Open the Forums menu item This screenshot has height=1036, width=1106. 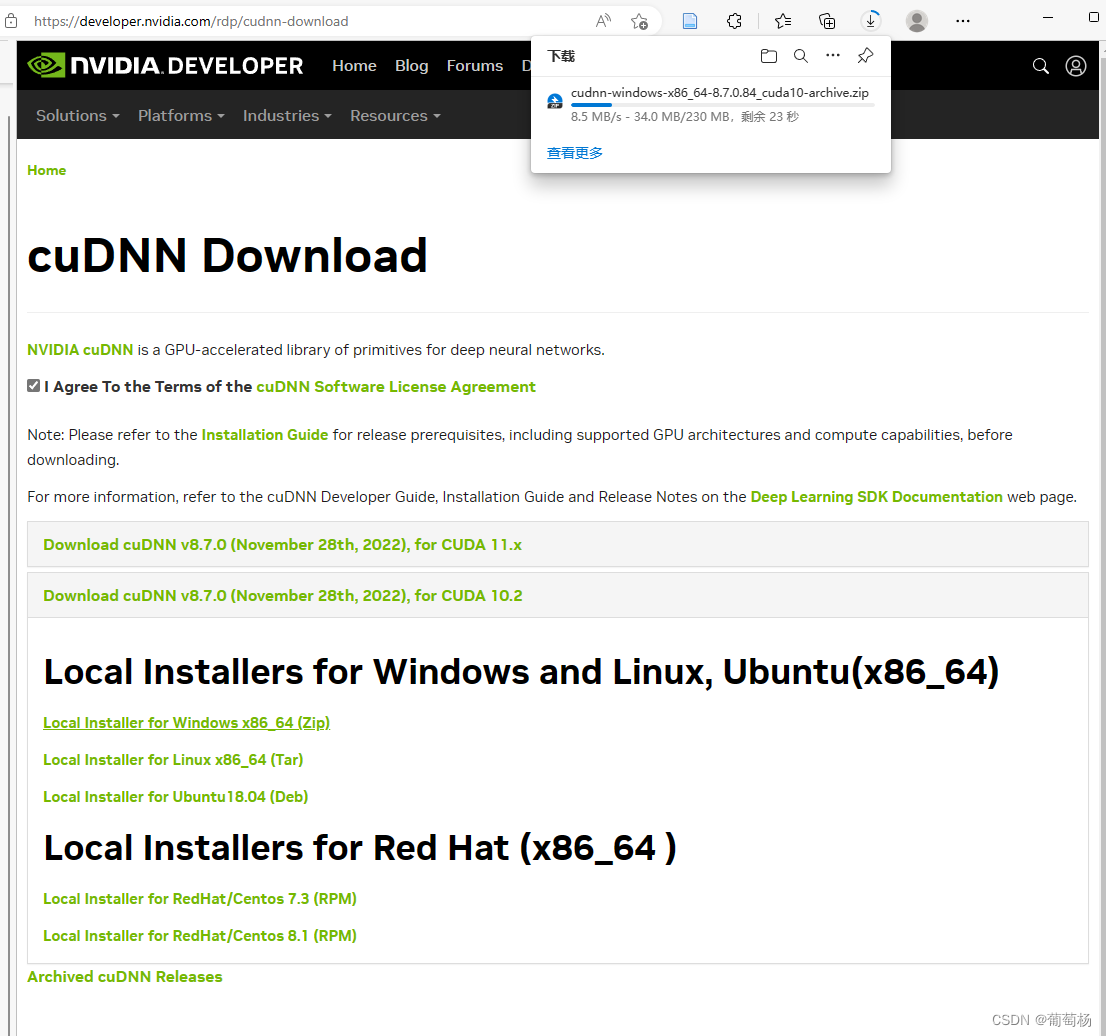(474, 65)
